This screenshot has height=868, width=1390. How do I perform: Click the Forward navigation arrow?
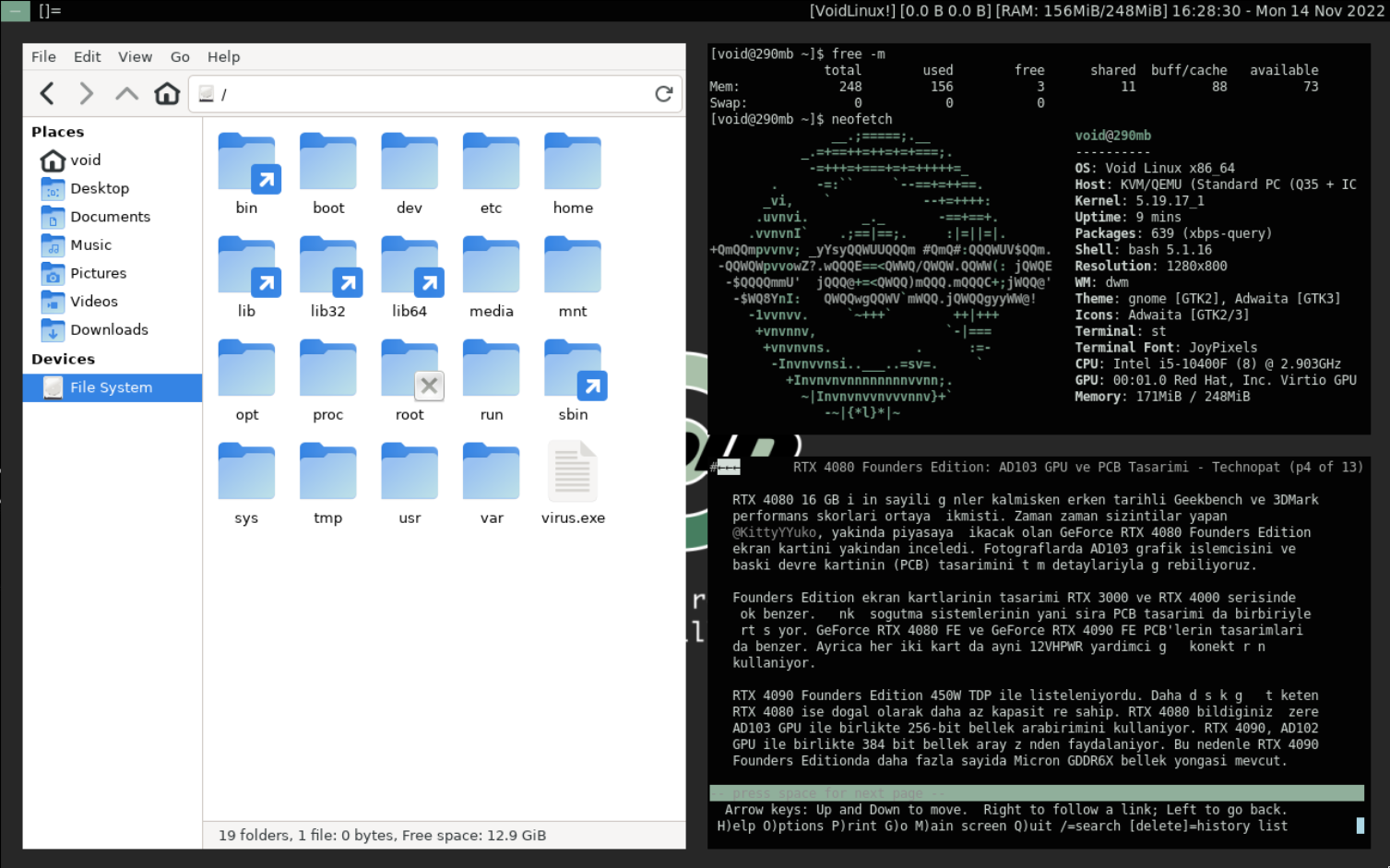pyautogui.click(x=87, y=94)
